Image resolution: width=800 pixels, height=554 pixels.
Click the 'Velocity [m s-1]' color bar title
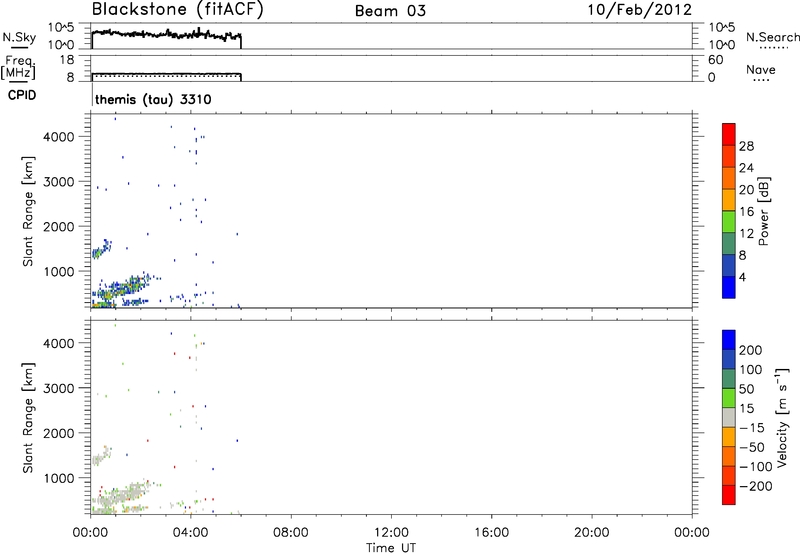coord(782,417)
